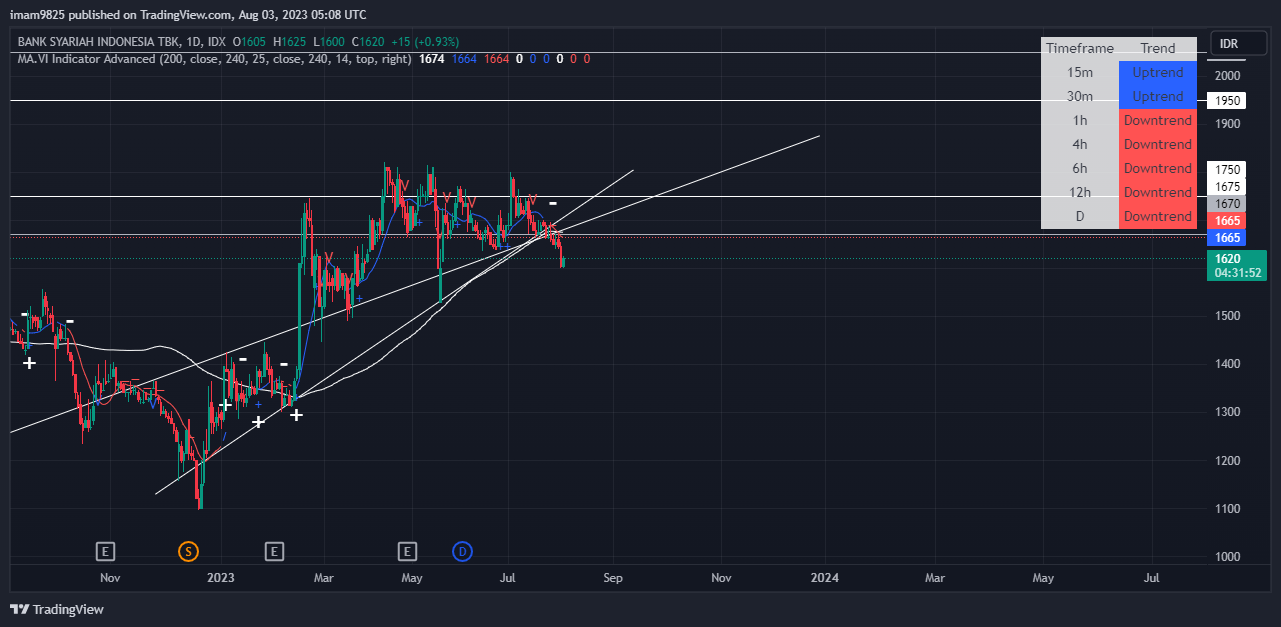The width and height of the screenshot is (1281, 627).
Task: Click the Trend column header
Action: tap(1158, 48)
